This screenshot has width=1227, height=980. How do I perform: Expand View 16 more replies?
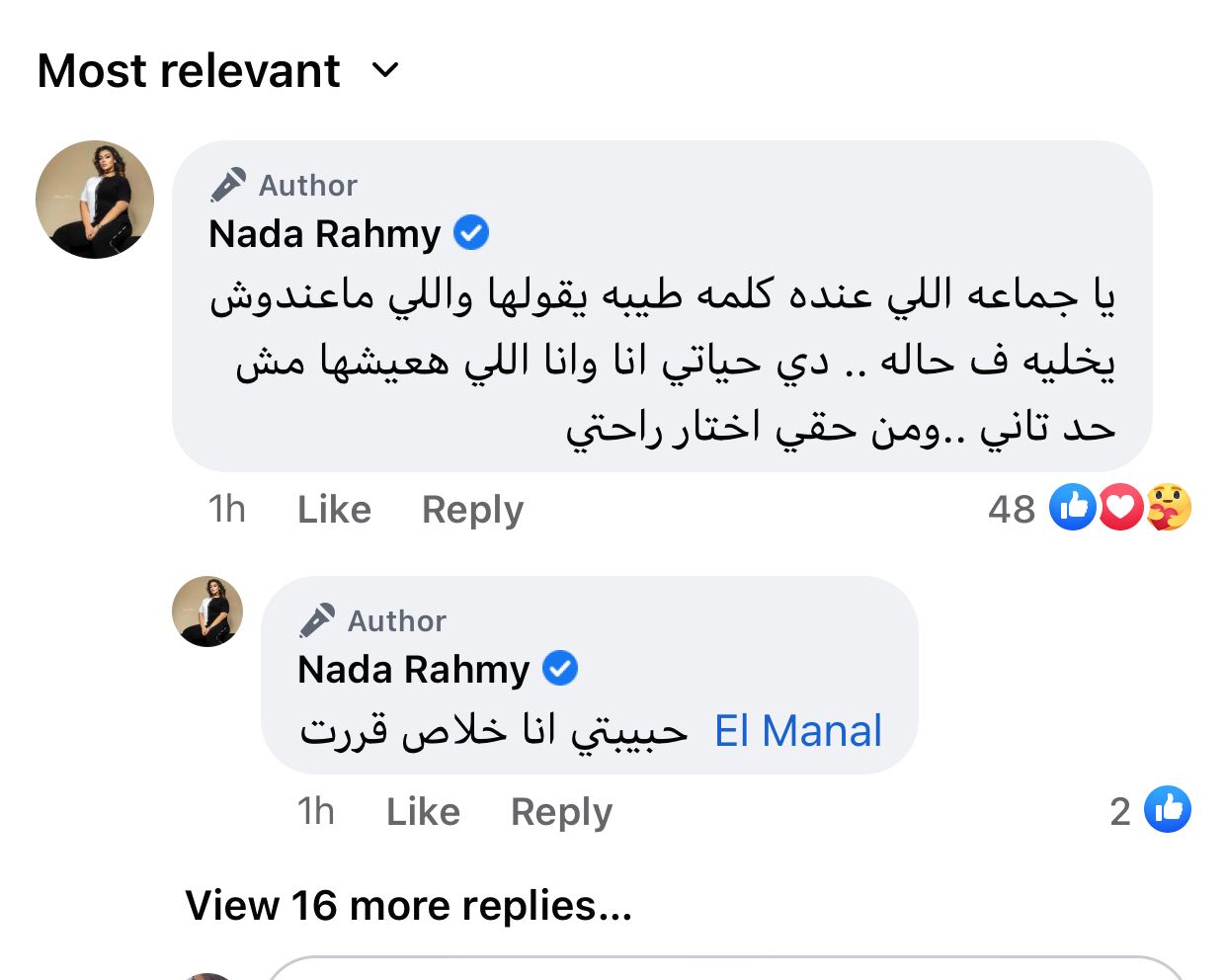pos(408,905)
